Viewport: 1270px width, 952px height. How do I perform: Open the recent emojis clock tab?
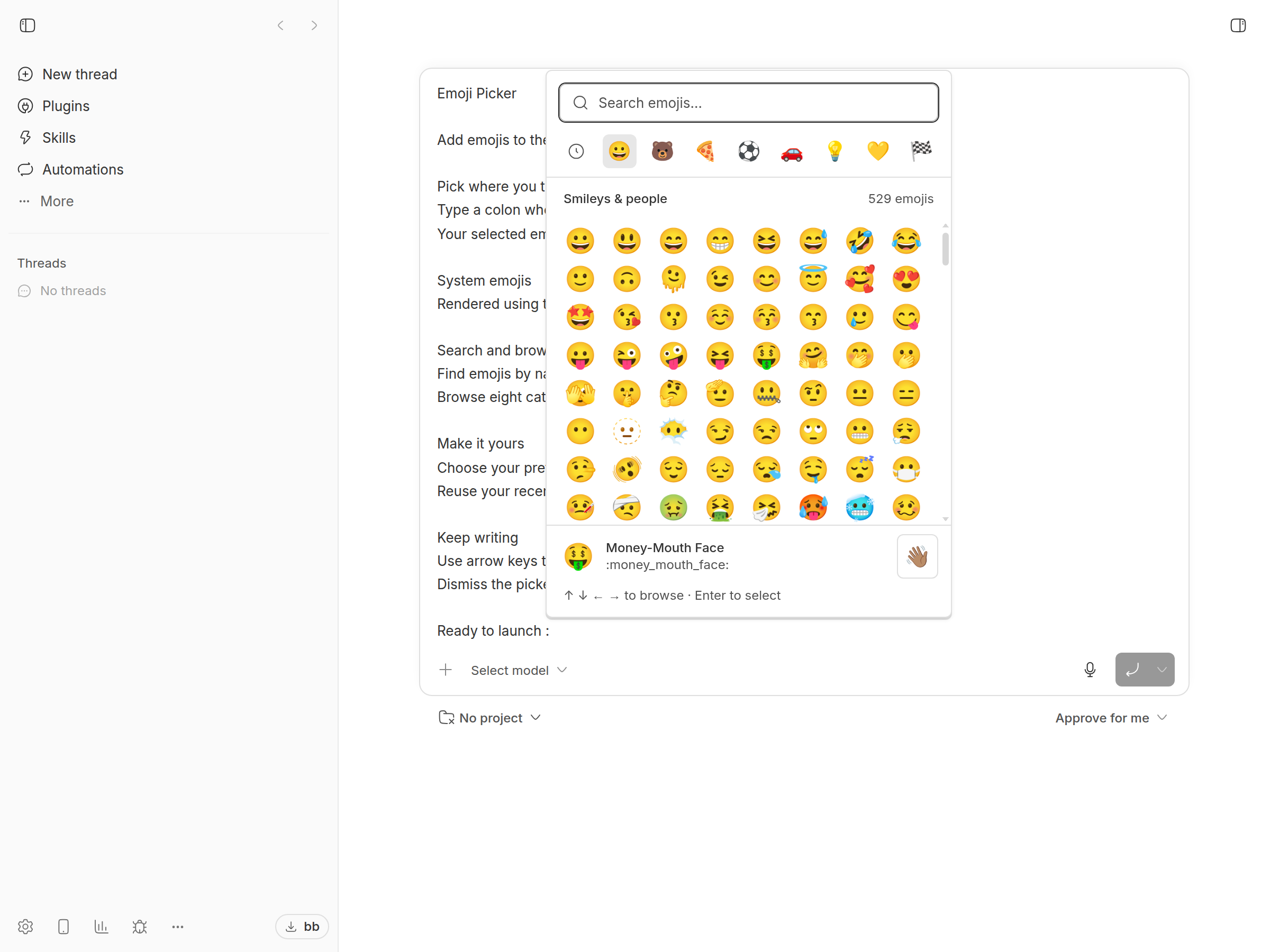coord(576,151)
